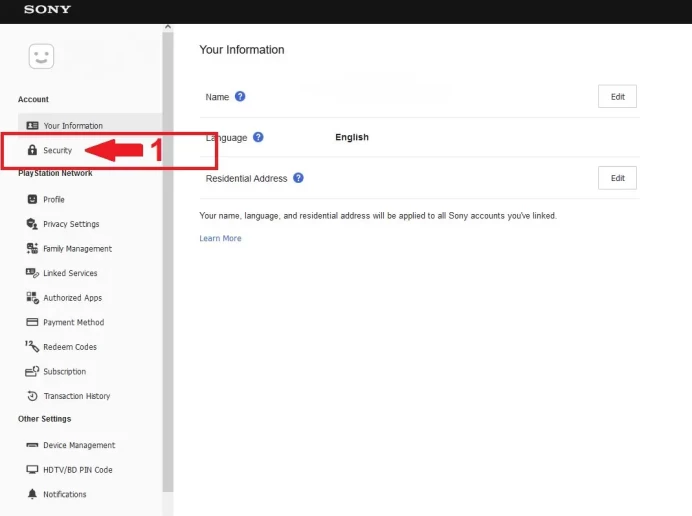Screen dimensions: 692x516
Task: Click the Your Information card icon
Action: [32, 125]
